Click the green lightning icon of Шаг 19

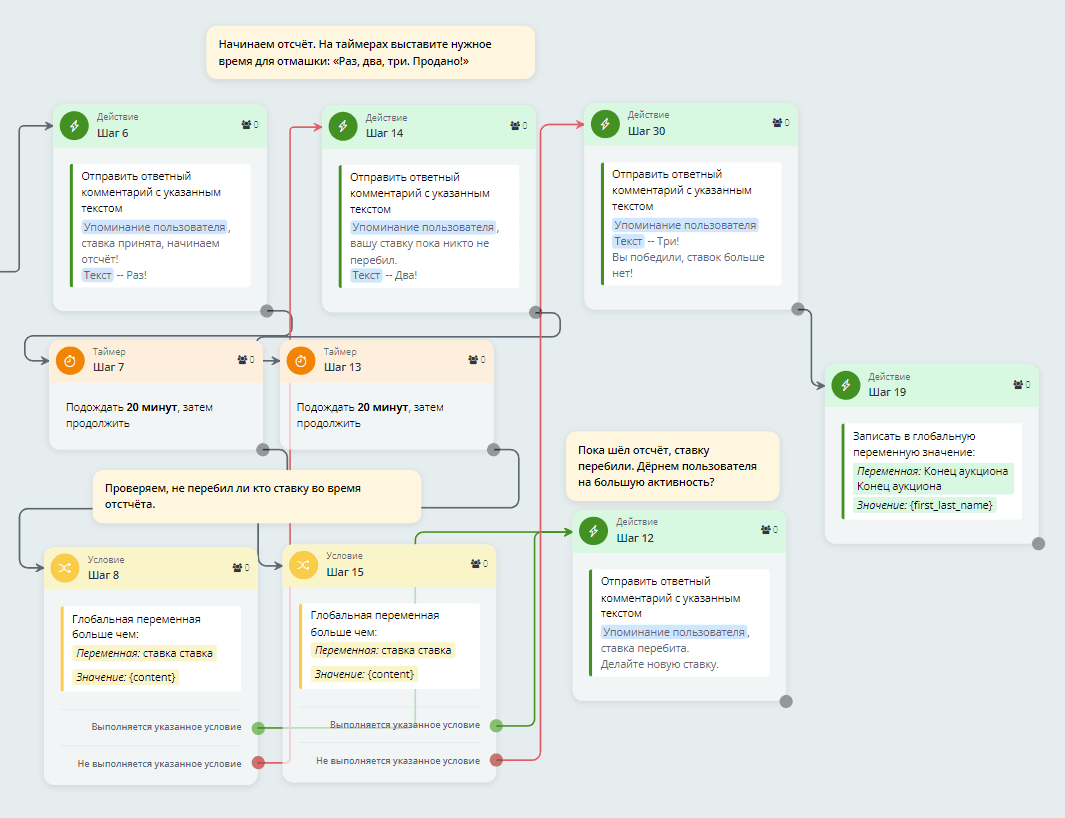(x=845, y=384)
